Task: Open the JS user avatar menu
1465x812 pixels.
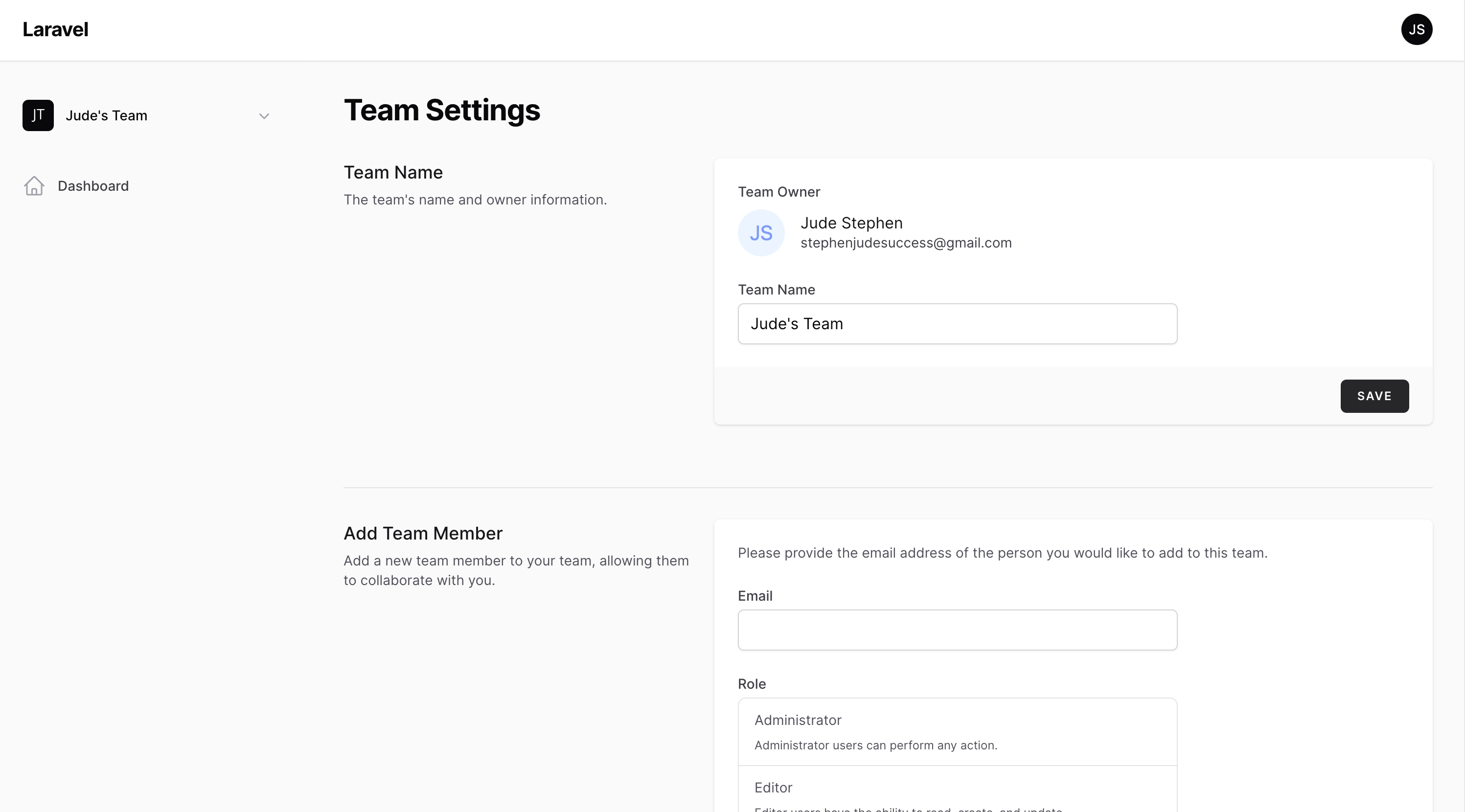Action: click(1416, 29)
